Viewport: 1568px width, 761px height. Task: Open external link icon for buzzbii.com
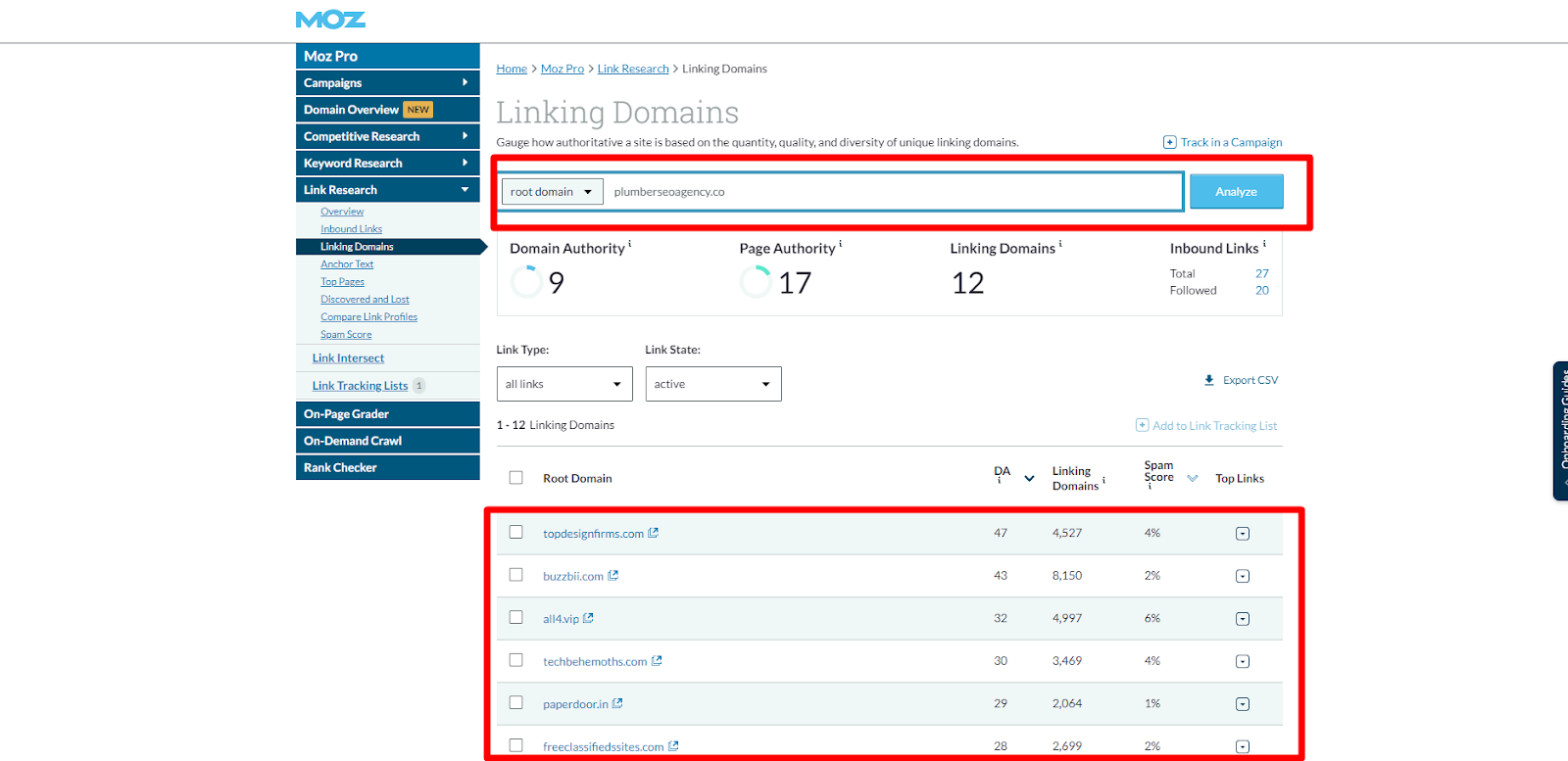point(613,576)
